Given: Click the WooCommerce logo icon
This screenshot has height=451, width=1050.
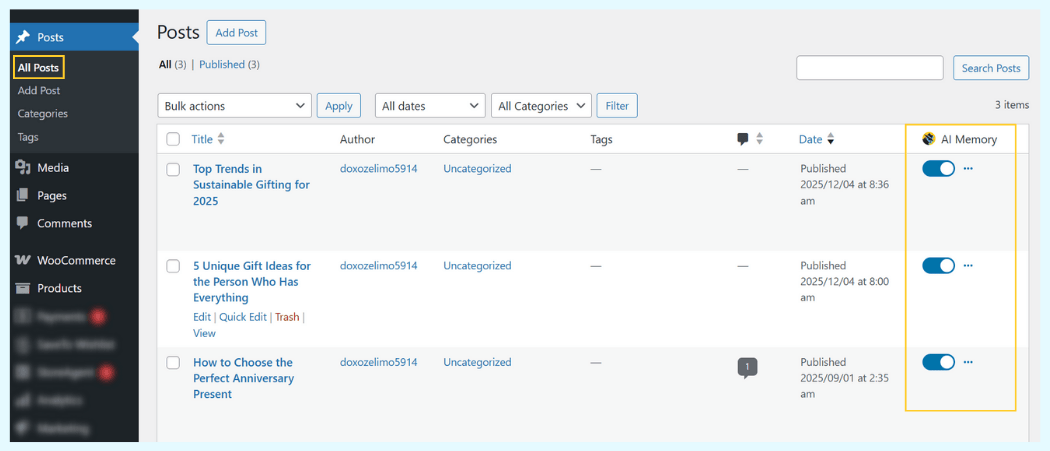Looking at the screenshot, I should (x=22, y=260).
